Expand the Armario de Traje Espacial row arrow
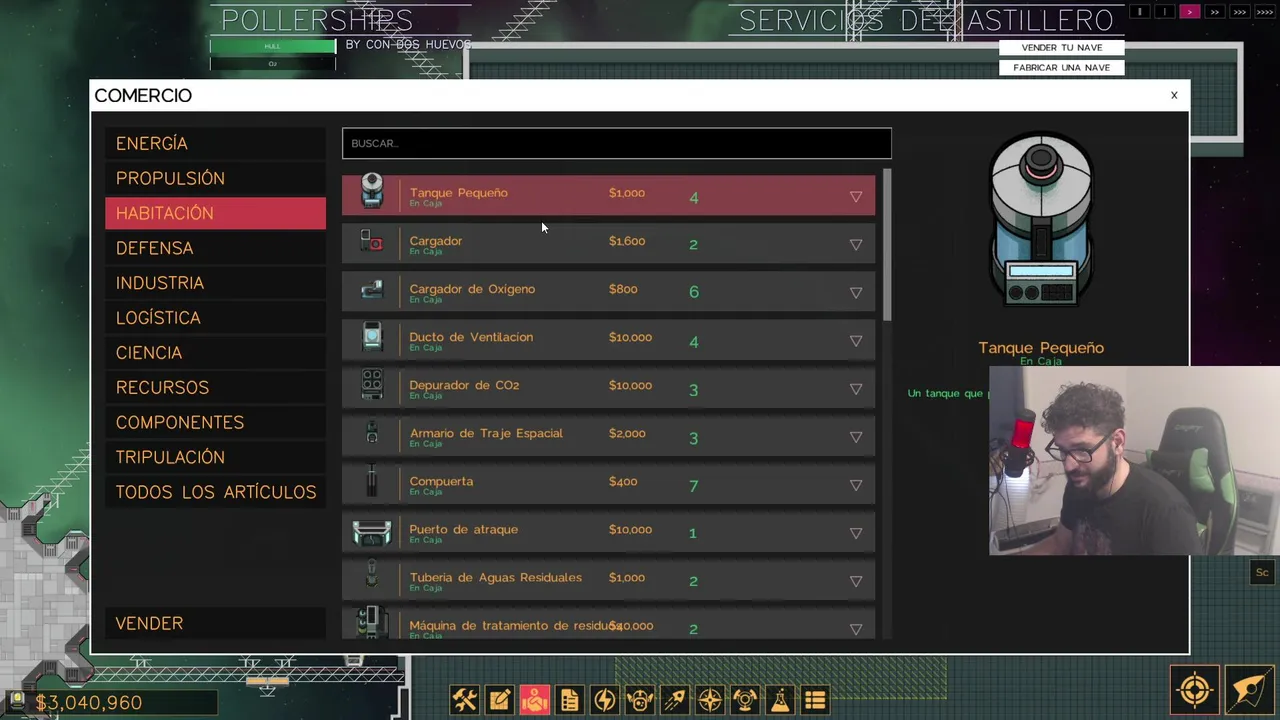 [x=856, y=437]
